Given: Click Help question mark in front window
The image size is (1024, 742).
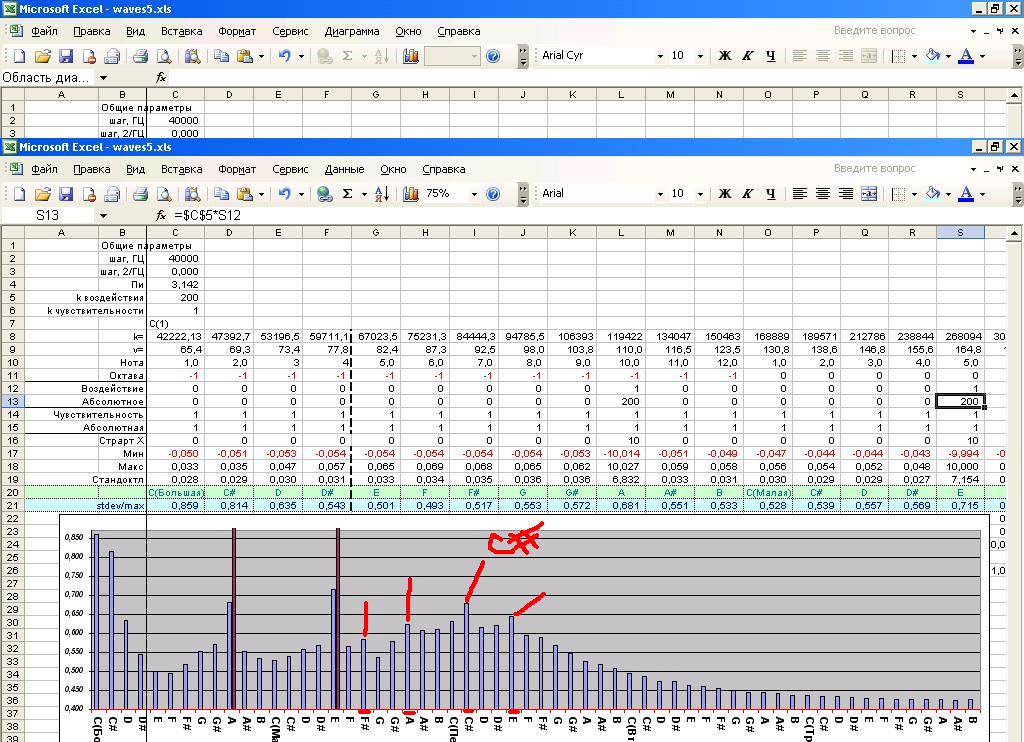Looking at the screenshot, I should click(x=493, y=194).
